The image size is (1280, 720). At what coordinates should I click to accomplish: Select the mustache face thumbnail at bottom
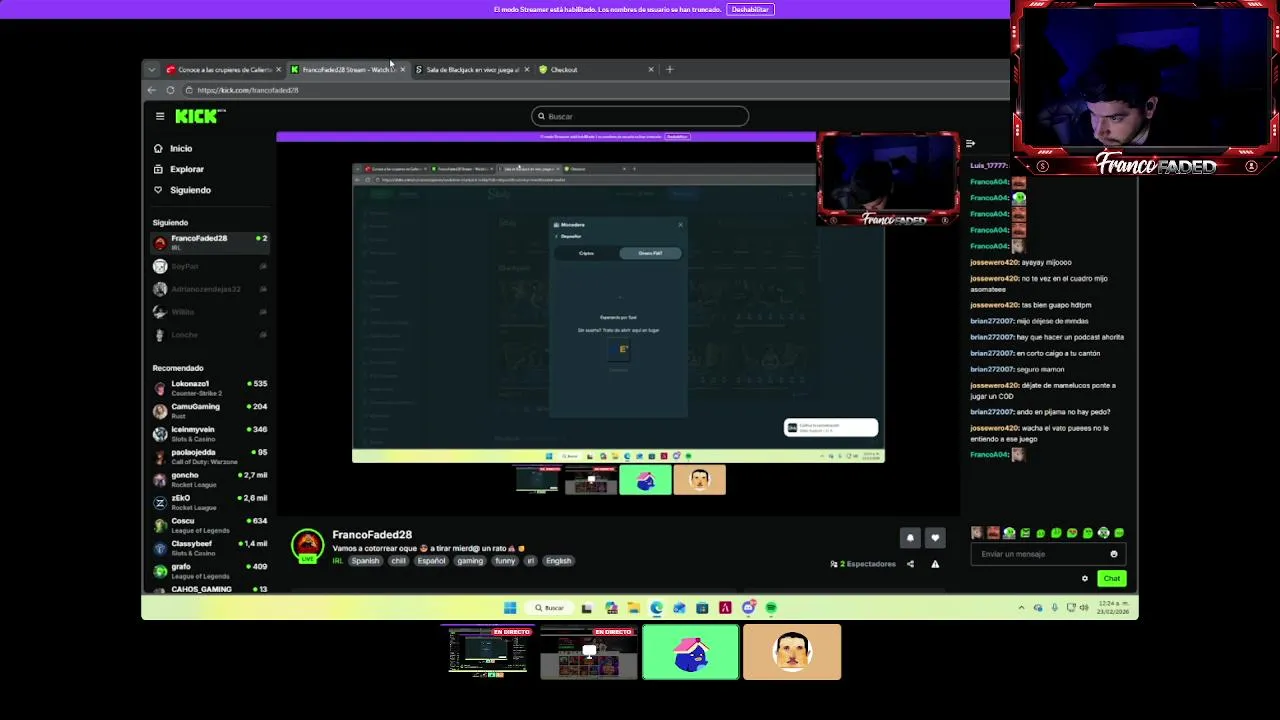click(792, 652)
